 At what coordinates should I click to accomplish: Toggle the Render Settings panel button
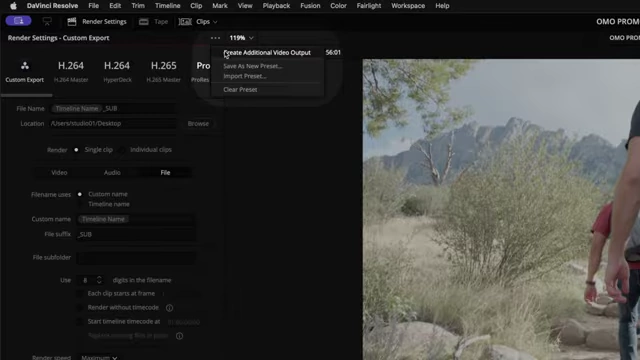[x=97, y=22]
